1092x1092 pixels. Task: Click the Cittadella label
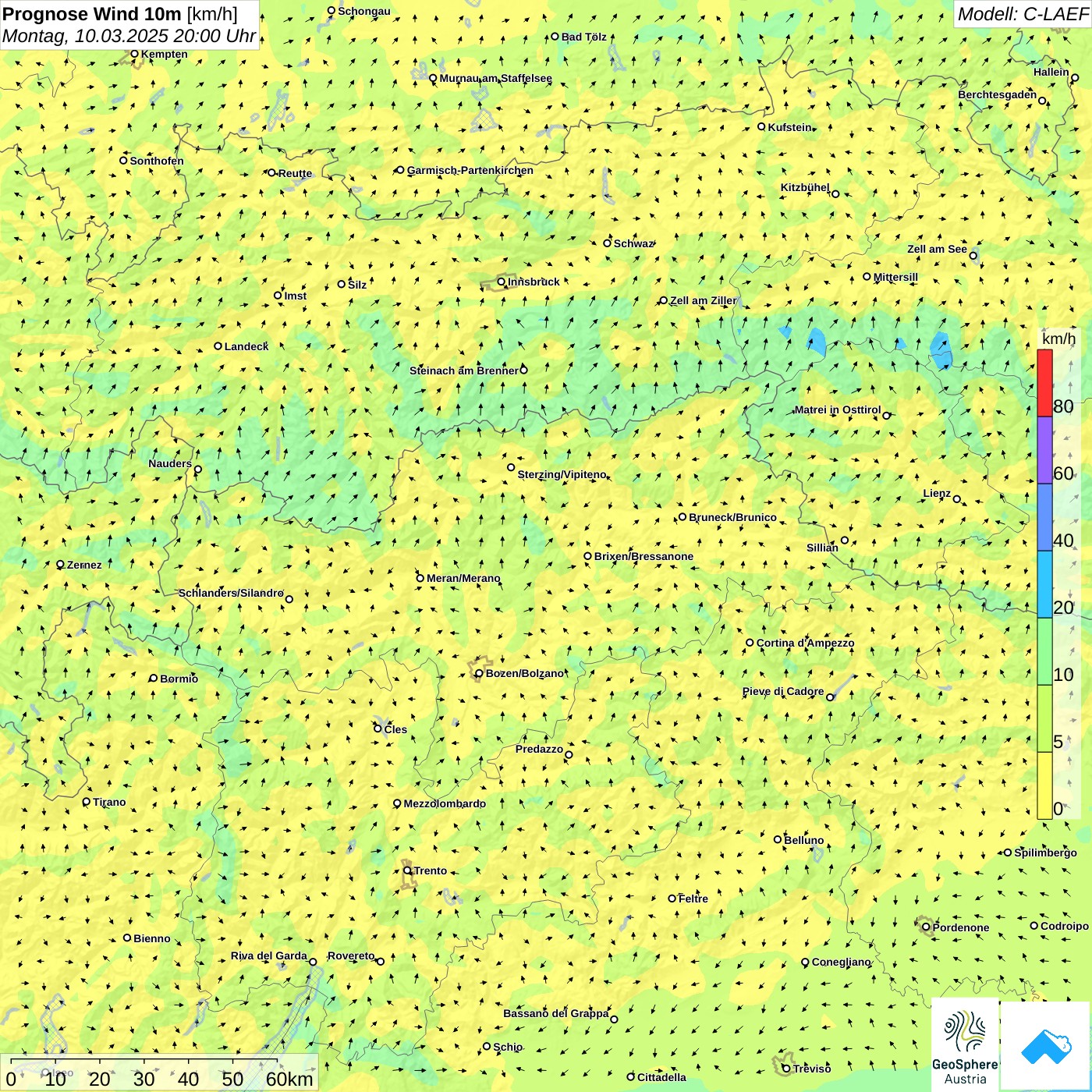[661, 1077]
